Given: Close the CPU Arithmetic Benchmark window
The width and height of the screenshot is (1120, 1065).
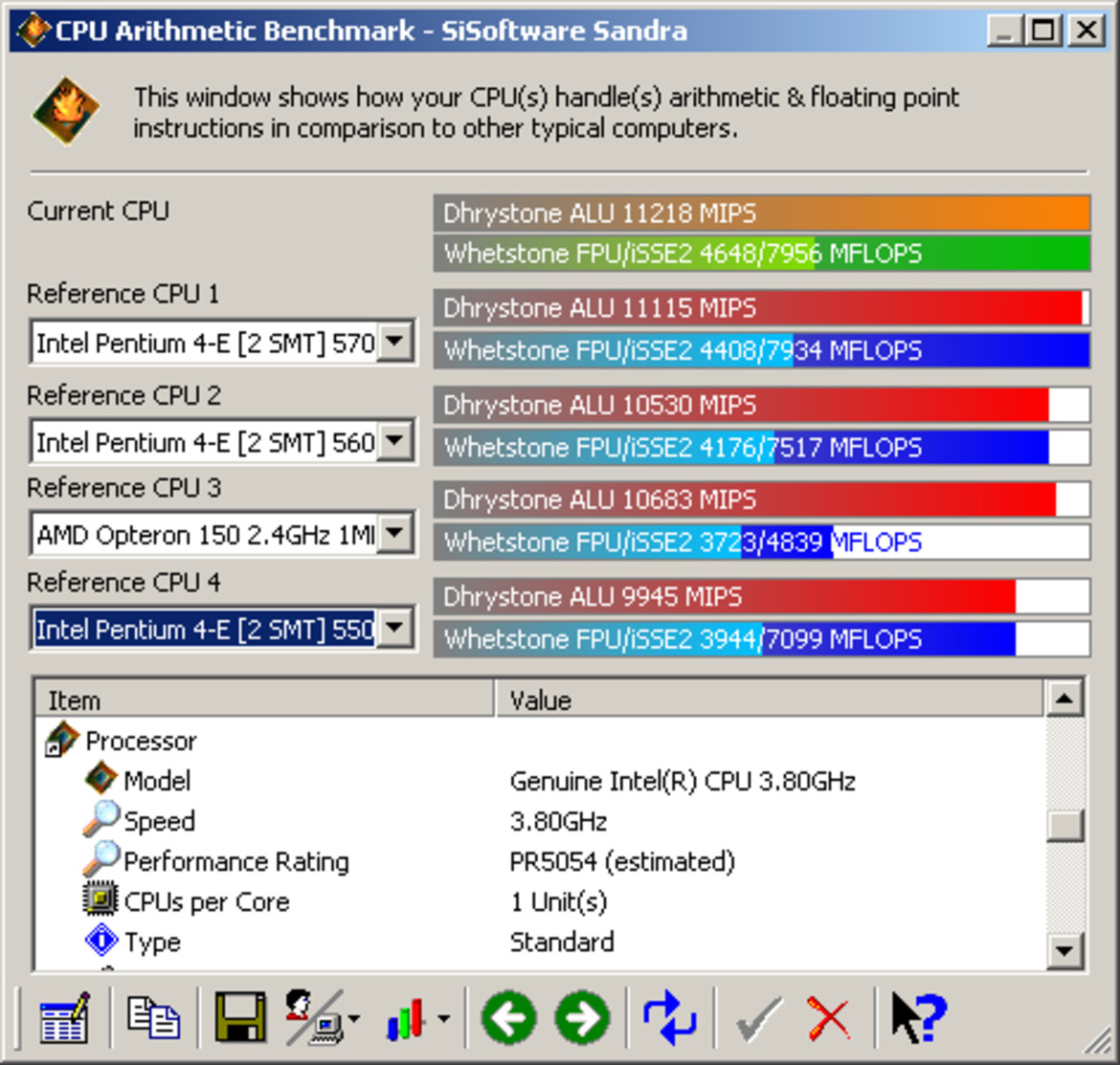Looking at the screenshot, I should tap(1086, 31).
